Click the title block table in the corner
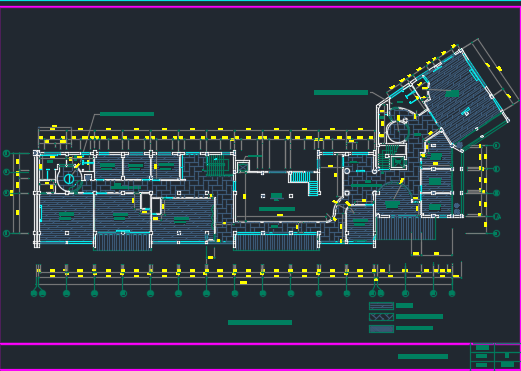 click(x=495, y=357)
